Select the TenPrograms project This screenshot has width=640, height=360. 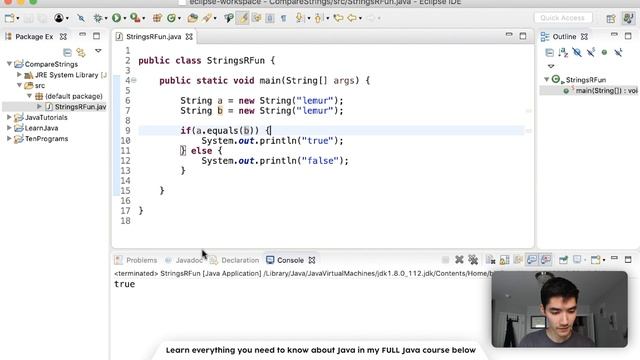[x=46, y=138]
